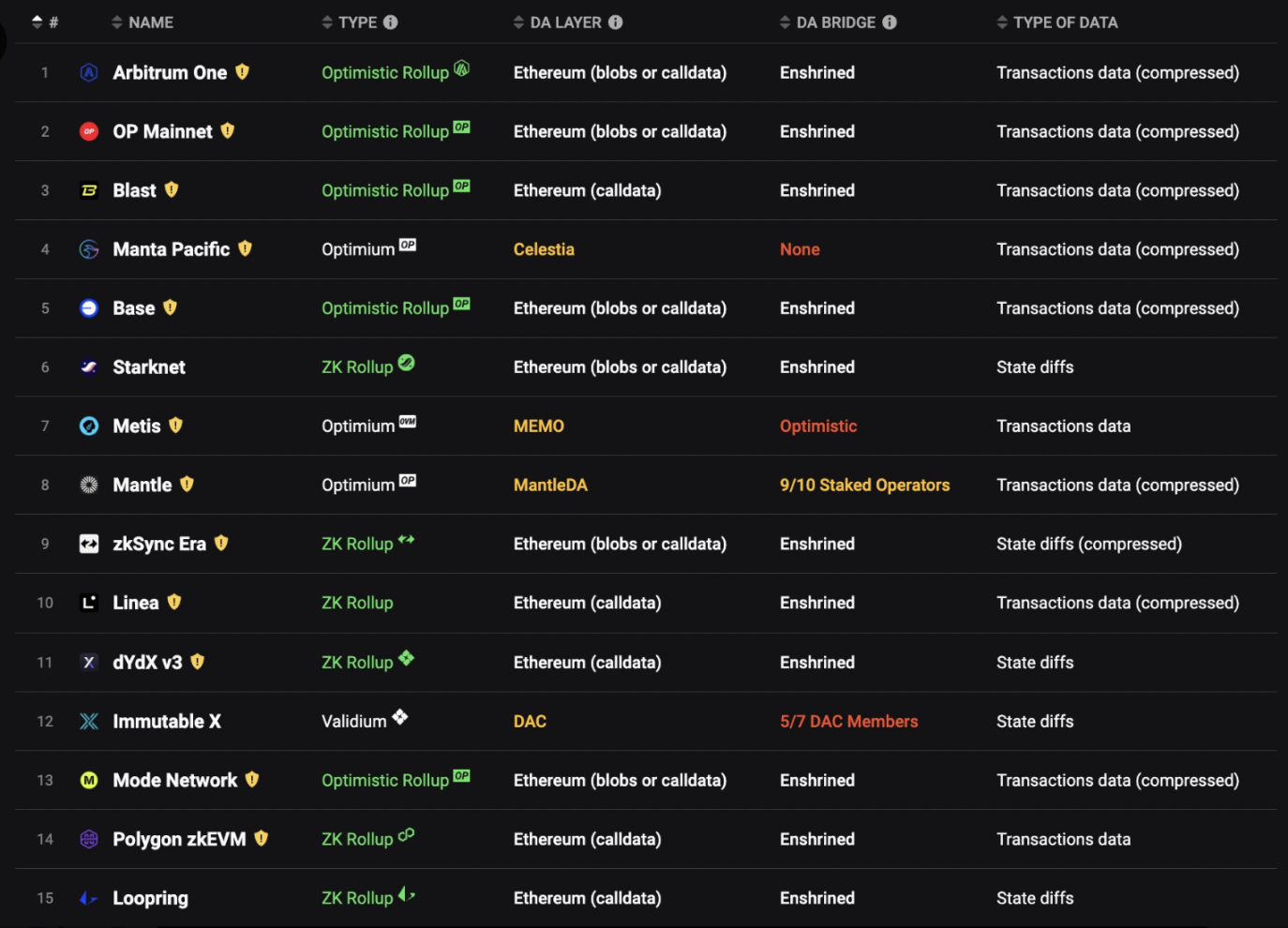1288x928 pixels.
Task: Click the Celestia DA layer entry
Action: [x=544, y=249]
